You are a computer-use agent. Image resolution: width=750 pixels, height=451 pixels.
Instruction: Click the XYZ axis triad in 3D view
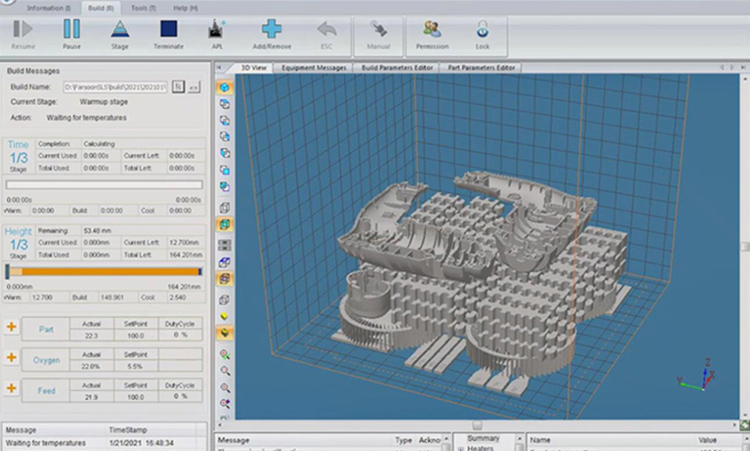pos(697,375)
